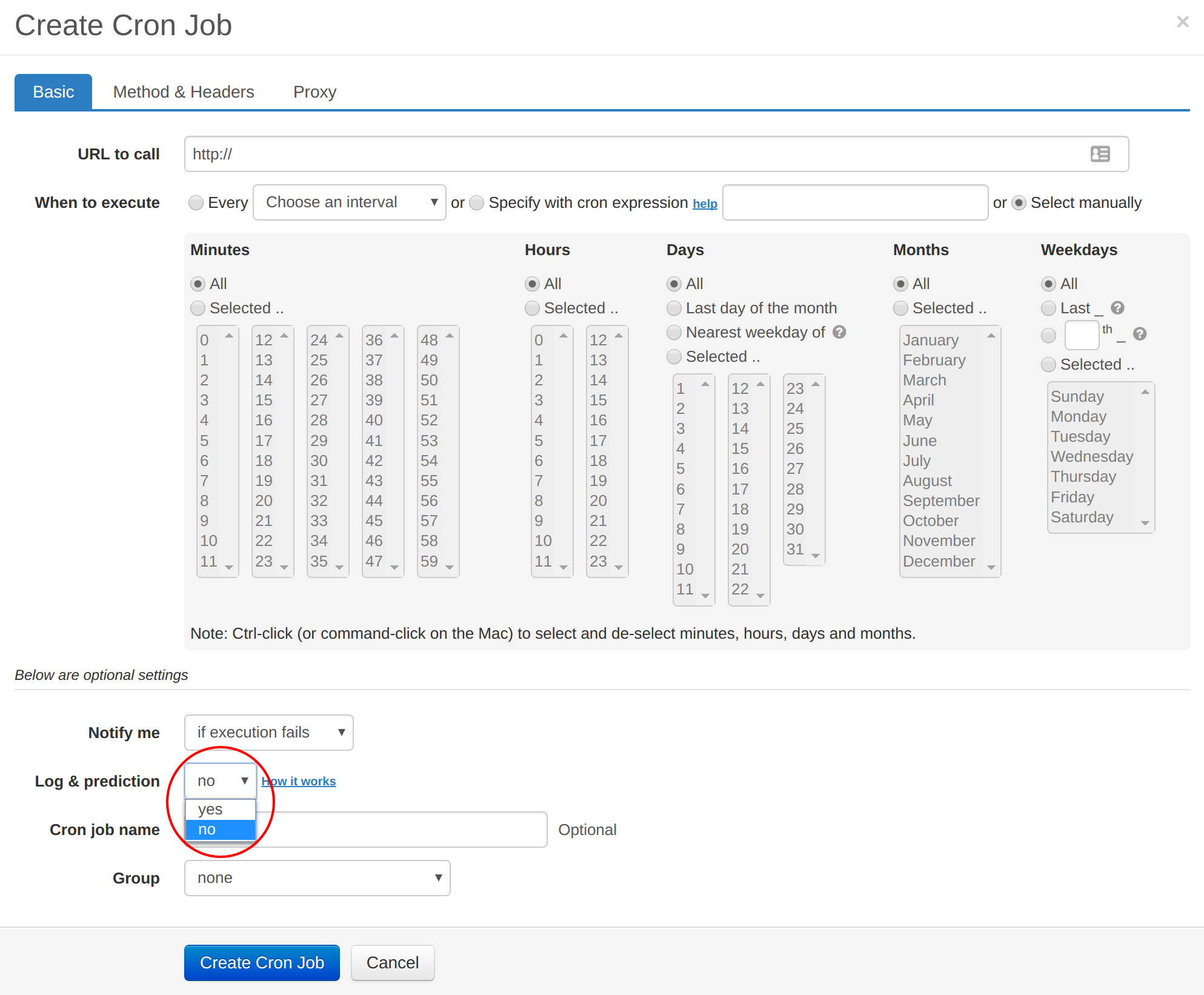Select the Hours Selected radio button
Screen dimensions: 1204x995
[x=532, y=308]
